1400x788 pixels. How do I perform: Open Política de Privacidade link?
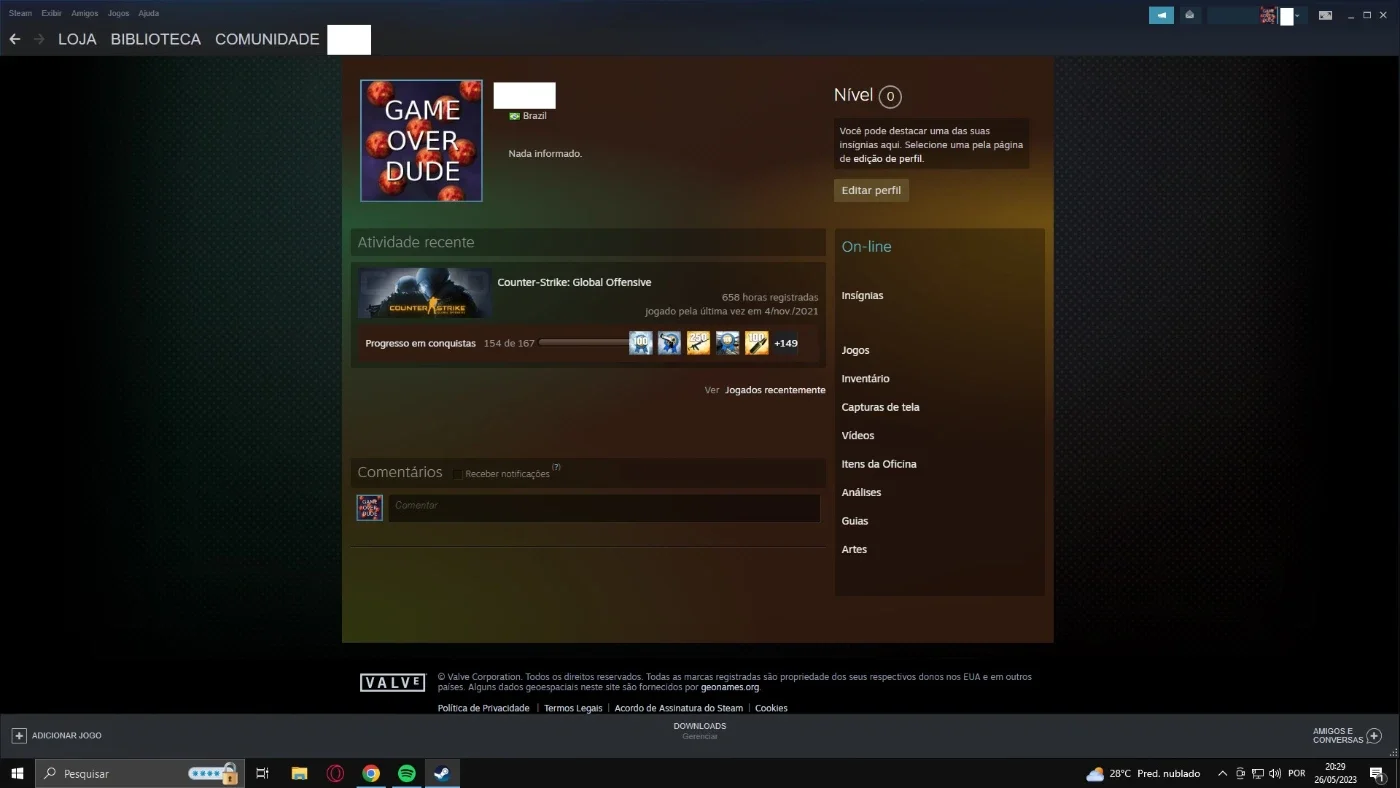(483, 709)
